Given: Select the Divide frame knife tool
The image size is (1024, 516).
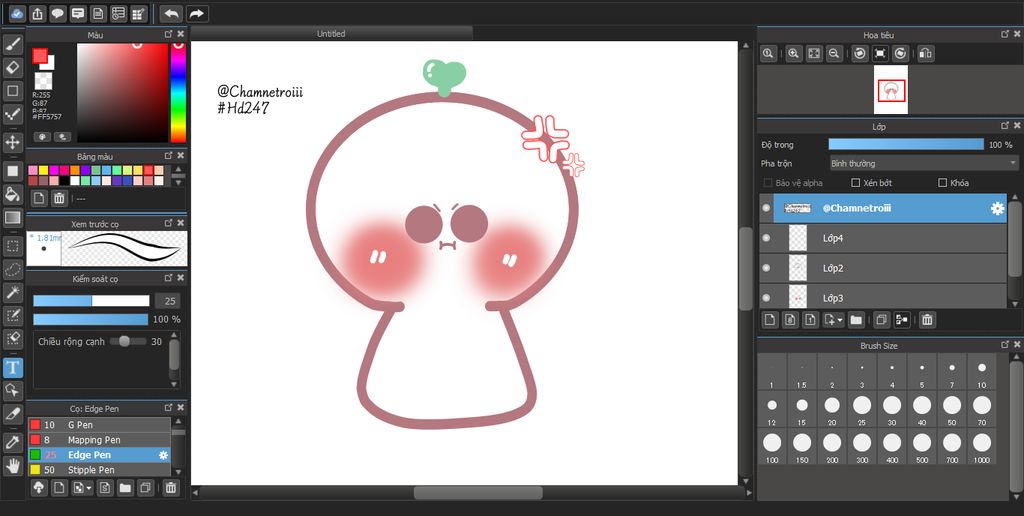Looking at the screenshot, I should click(x=13, y=413).
